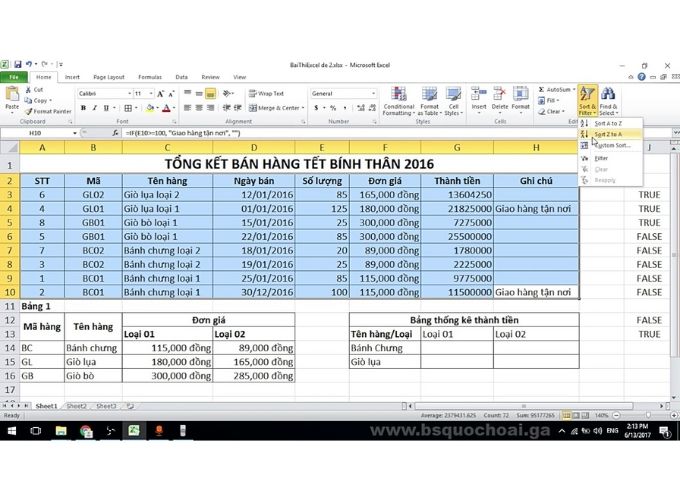Decrease font size with Shrink Font icon
This screenshot has width=680, height=500.
tap(172, 94)
